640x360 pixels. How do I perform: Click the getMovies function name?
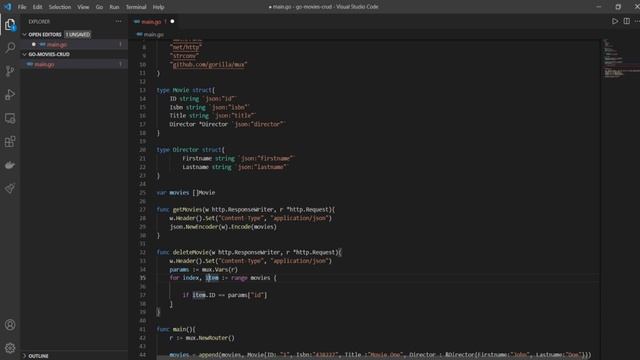pos(187,210)
